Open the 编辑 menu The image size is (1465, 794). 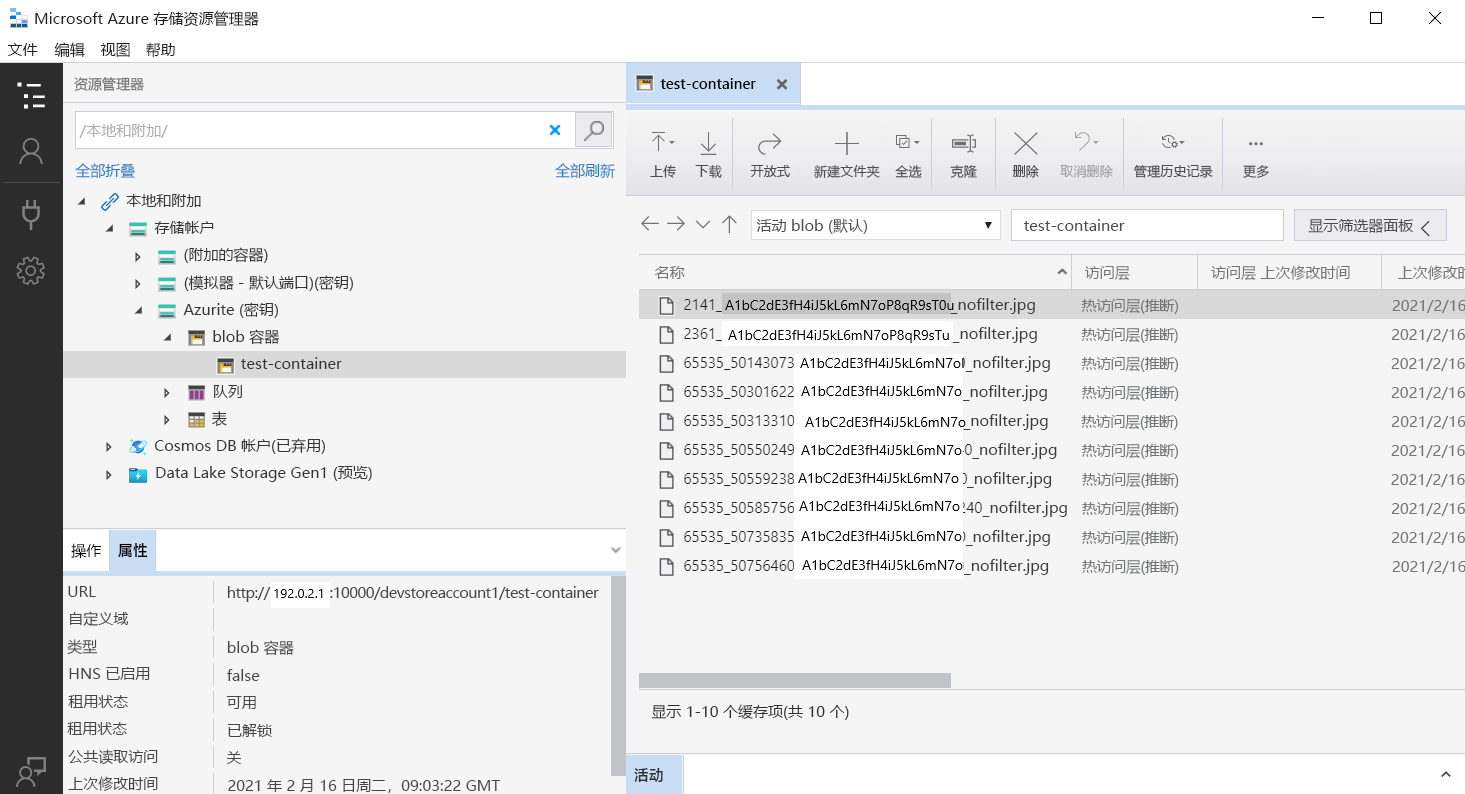(69, 50)
